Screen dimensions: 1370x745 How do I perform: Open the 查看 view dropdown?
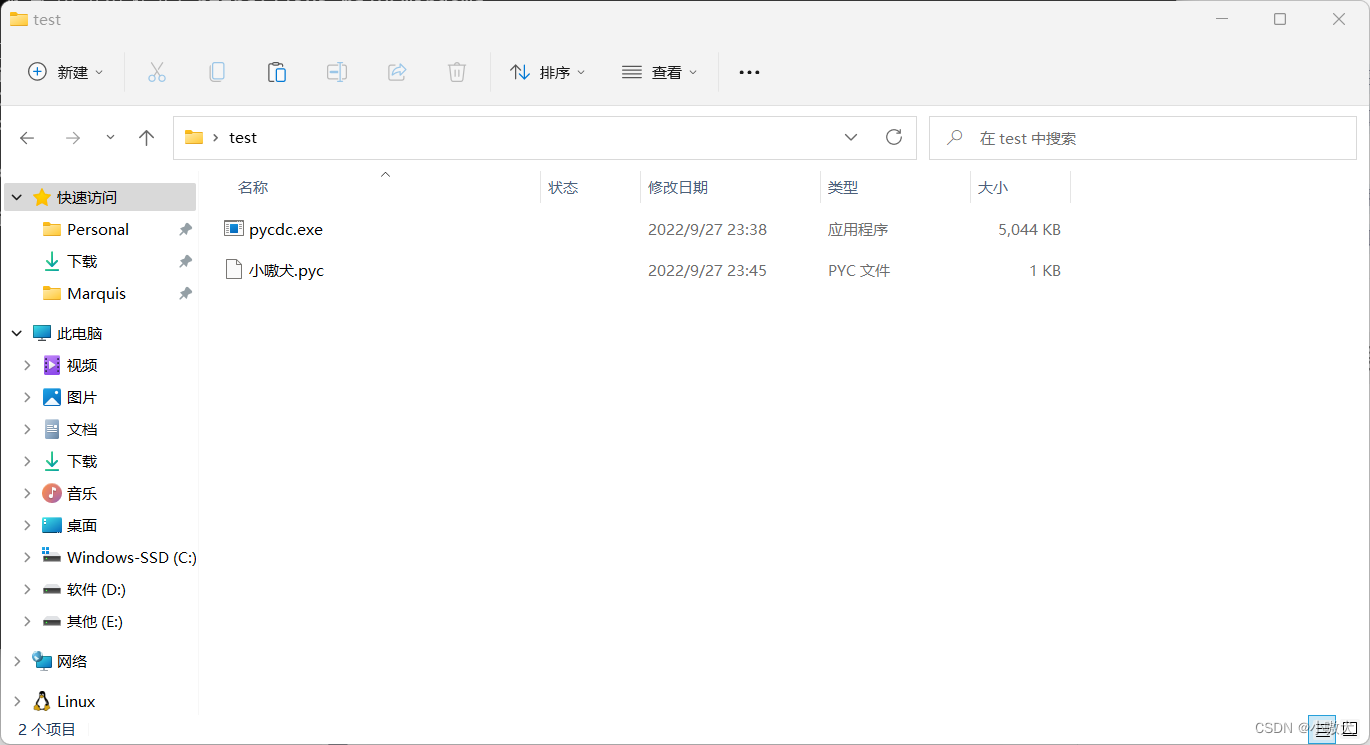pos(660,71)
